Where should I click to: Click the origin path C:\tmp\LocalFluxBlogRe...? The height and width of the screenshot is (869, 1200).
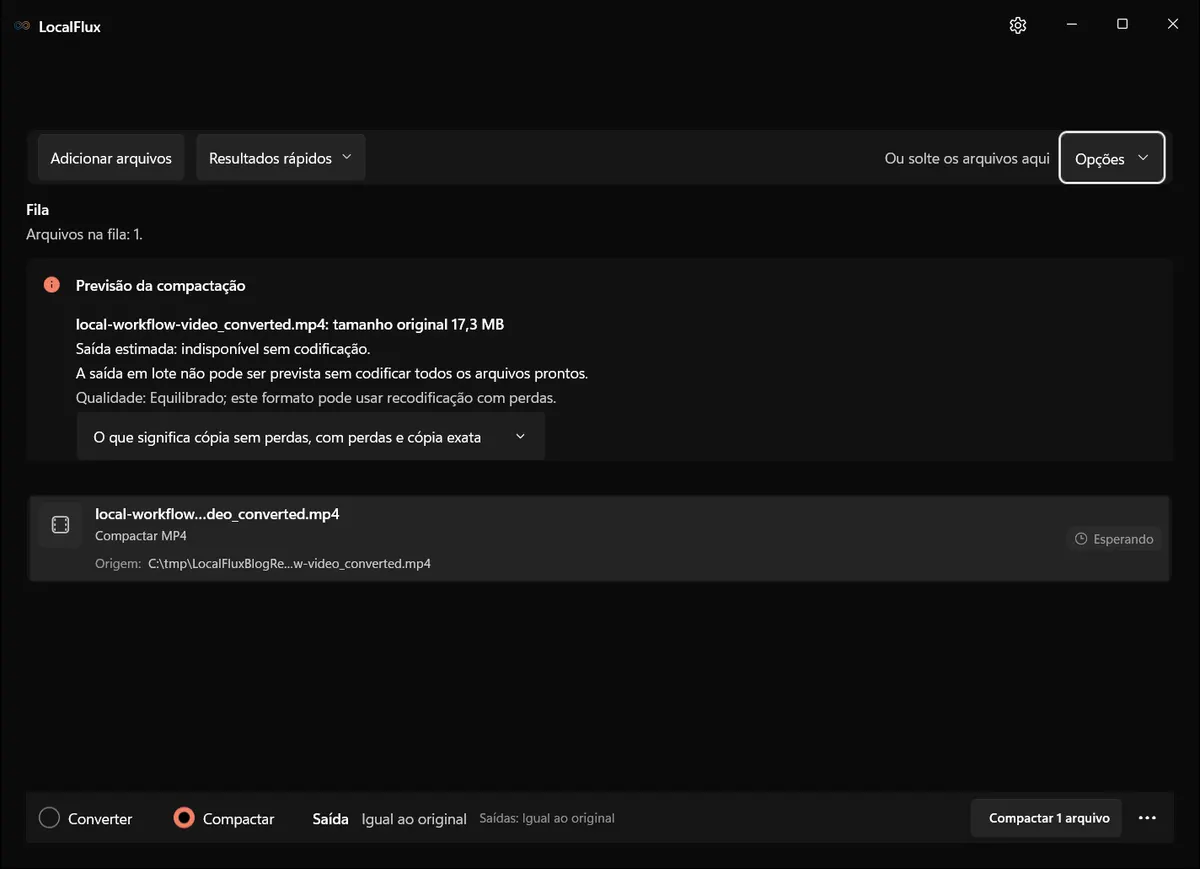point(289,563)
